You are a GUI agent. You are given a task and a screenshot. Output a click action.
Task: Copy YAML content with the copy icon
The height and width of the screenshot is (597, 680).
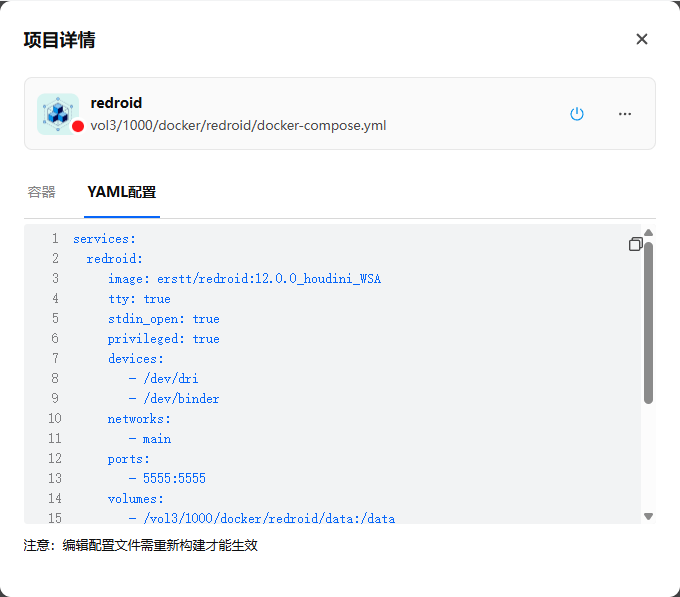tap(635, 244)
